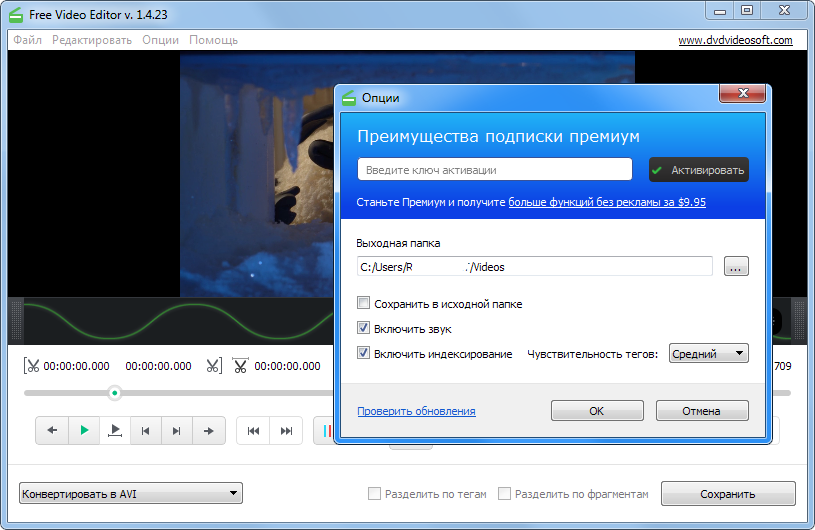The height and width of the screenshot is (530, 815).
Task: Set selection start with left bracket scissors
Action: pos(31,366)
